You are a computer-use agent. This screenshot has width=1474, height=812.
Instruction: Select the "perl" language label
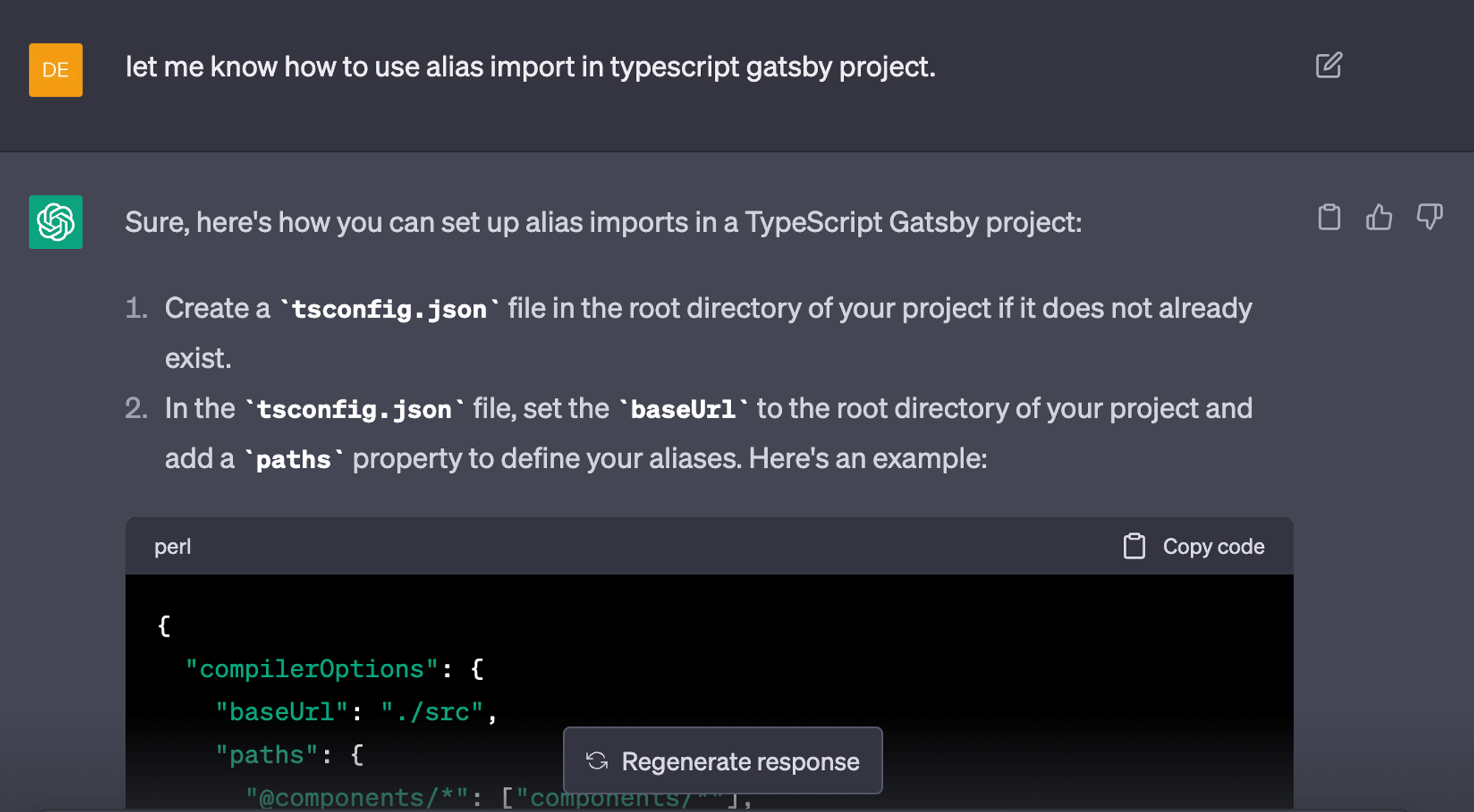[172, 547]
